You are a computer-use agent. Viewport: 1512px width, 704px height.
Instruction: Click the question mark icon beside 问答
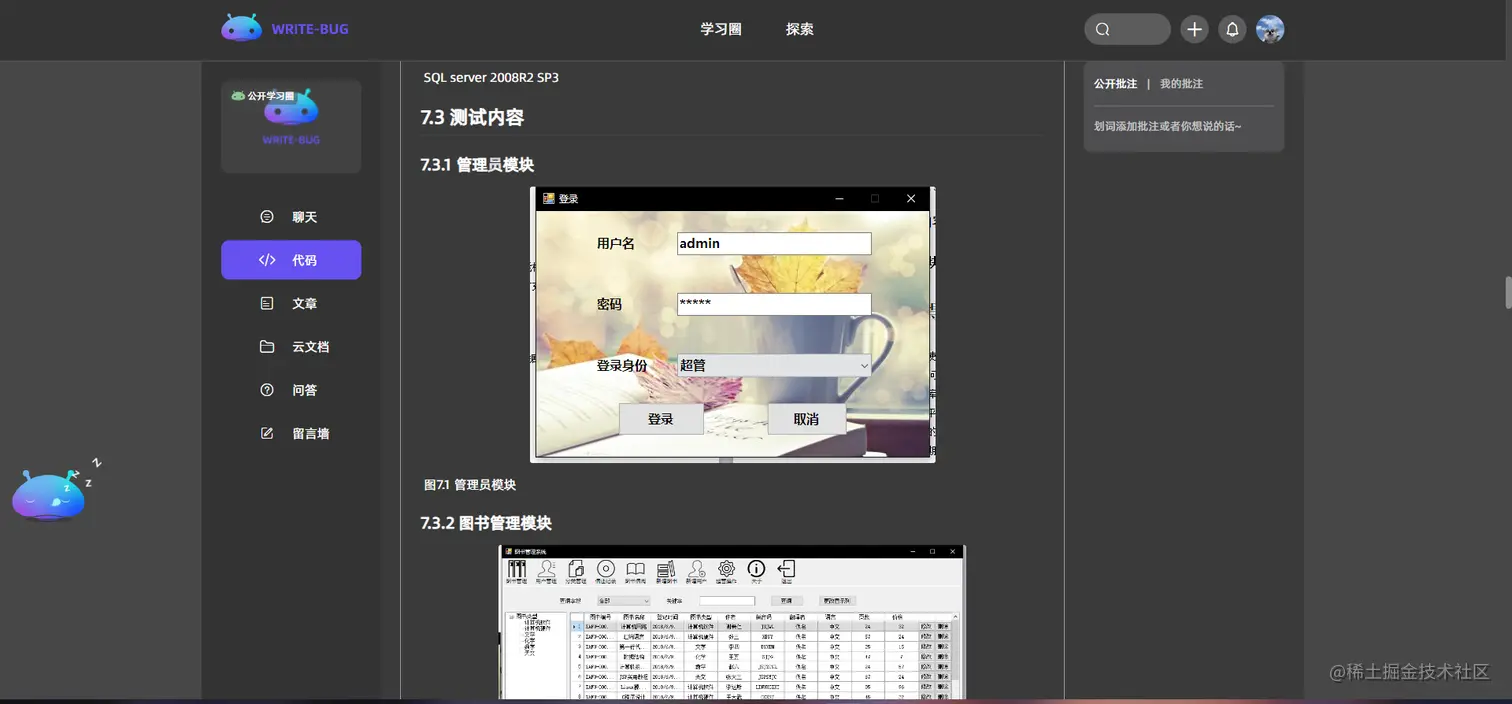pos(267,390)
